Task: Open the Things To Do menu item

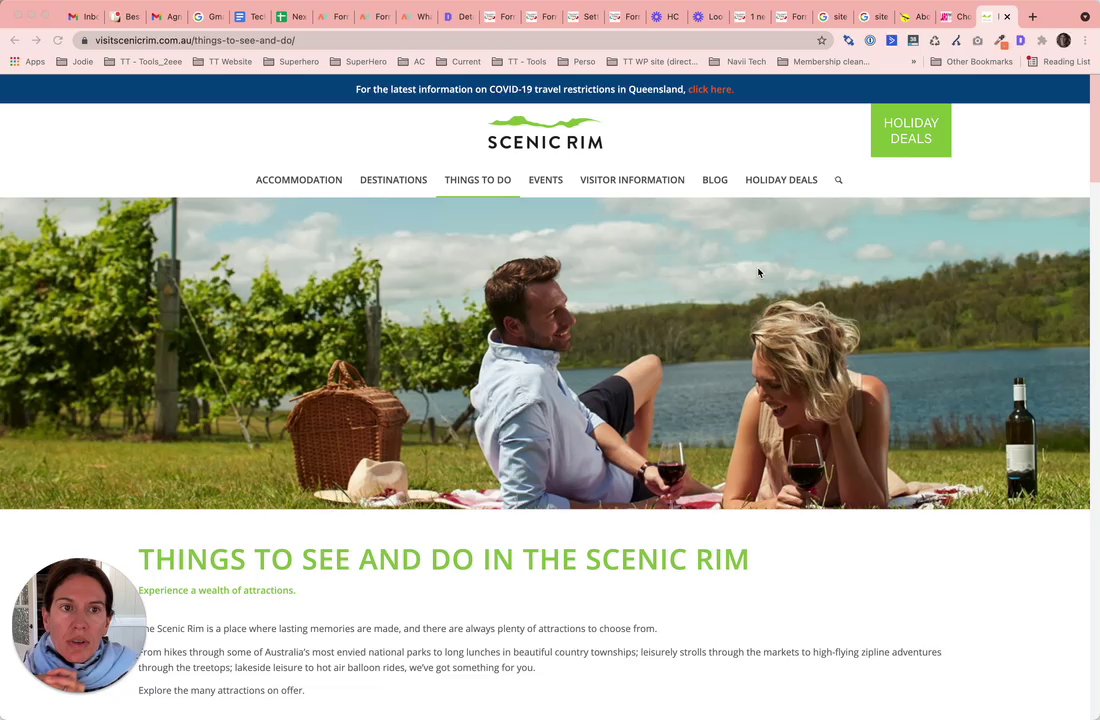Action: (478, 180)
